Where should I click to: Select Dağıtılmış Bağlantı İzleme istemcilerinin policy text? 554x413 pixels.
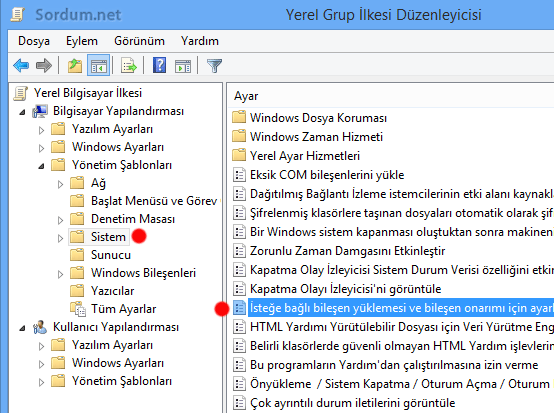coord(402,194)
